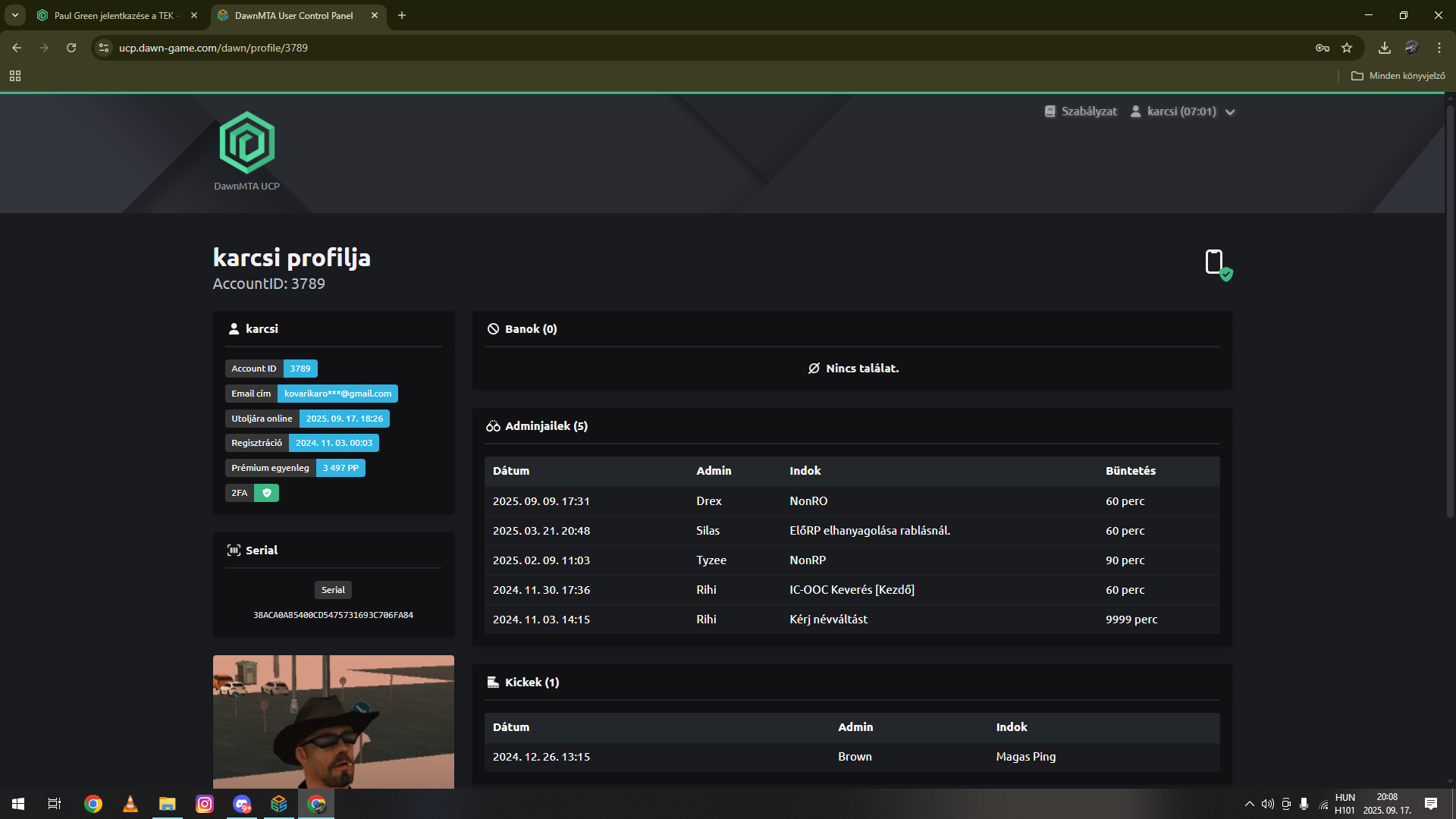Click the site information icon in address bar
Image resolution: width=1456 pixels, height=819 pixels.
coord(104,48)
